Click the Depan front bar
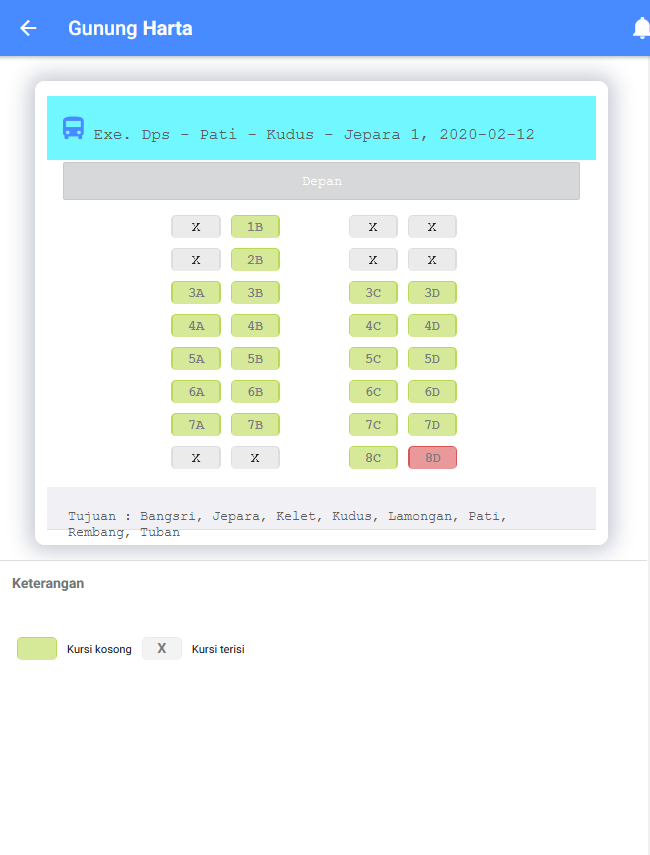Screen dimensions: 650x855 pos(321,181)
